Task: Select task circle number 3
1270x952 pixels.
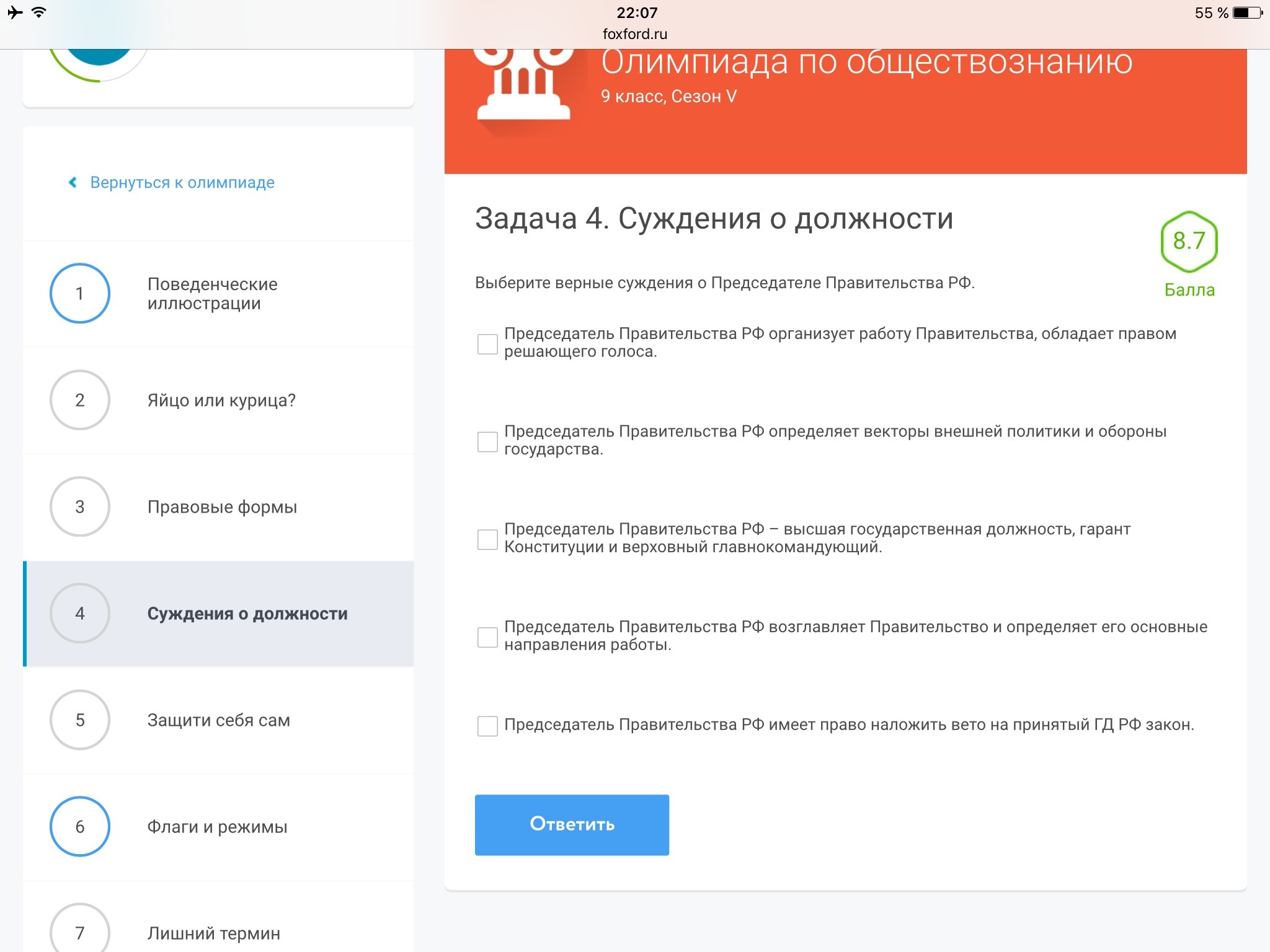Action: click(x=80, y=506)
